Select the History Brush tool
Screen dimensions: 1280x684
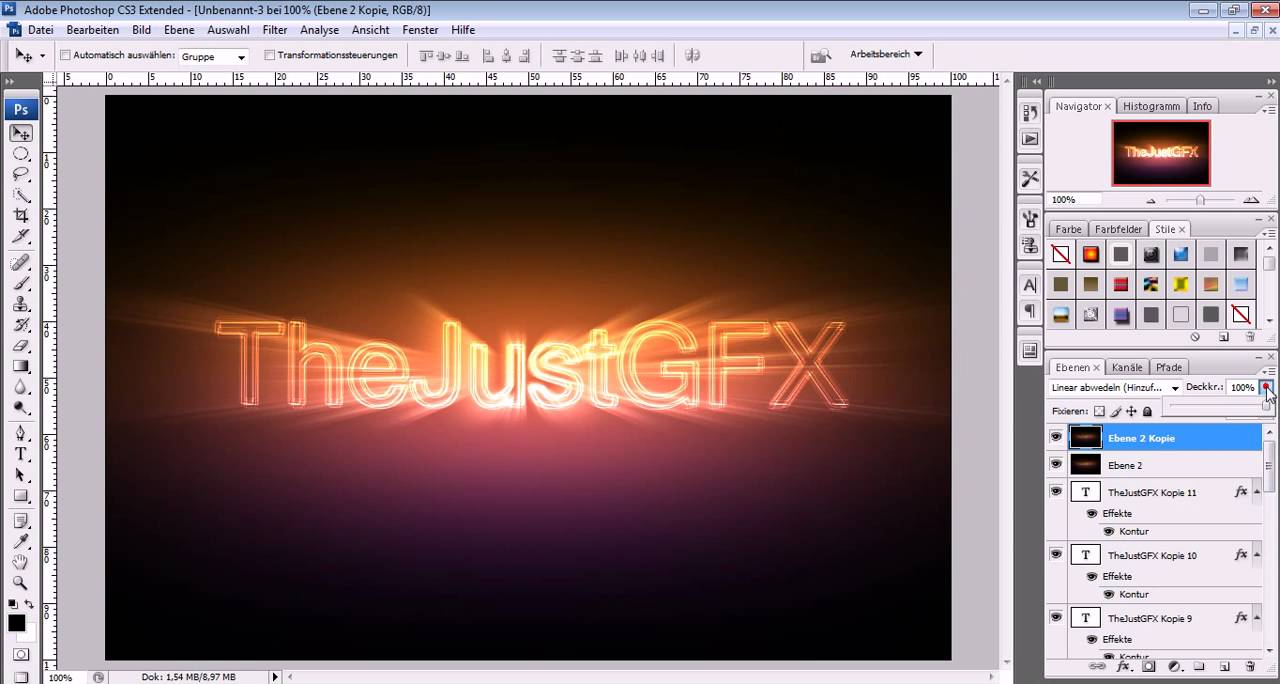pos(21,325)
